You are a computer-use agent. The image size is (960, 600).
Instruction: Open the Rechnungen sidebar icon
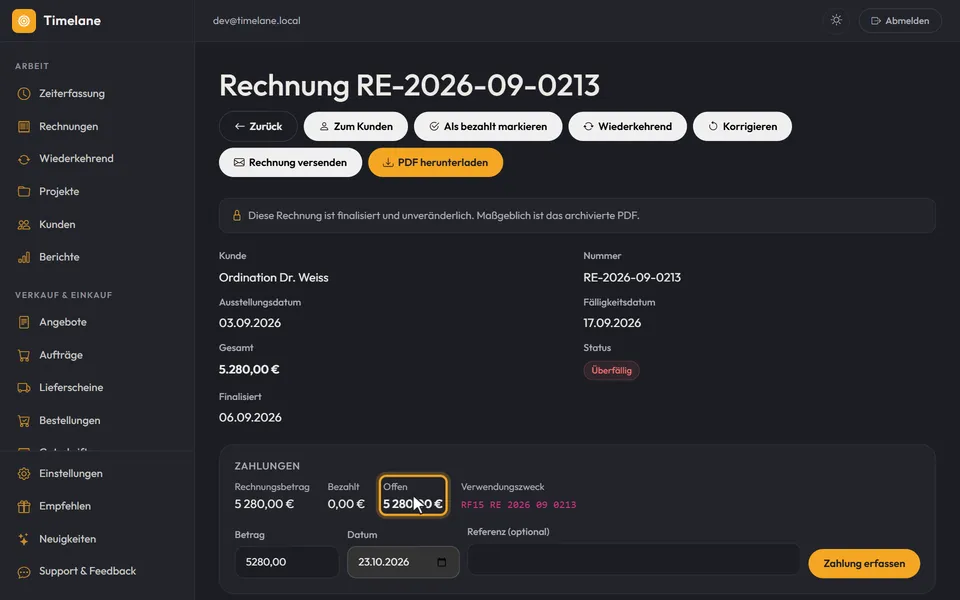tap(24, 127)
